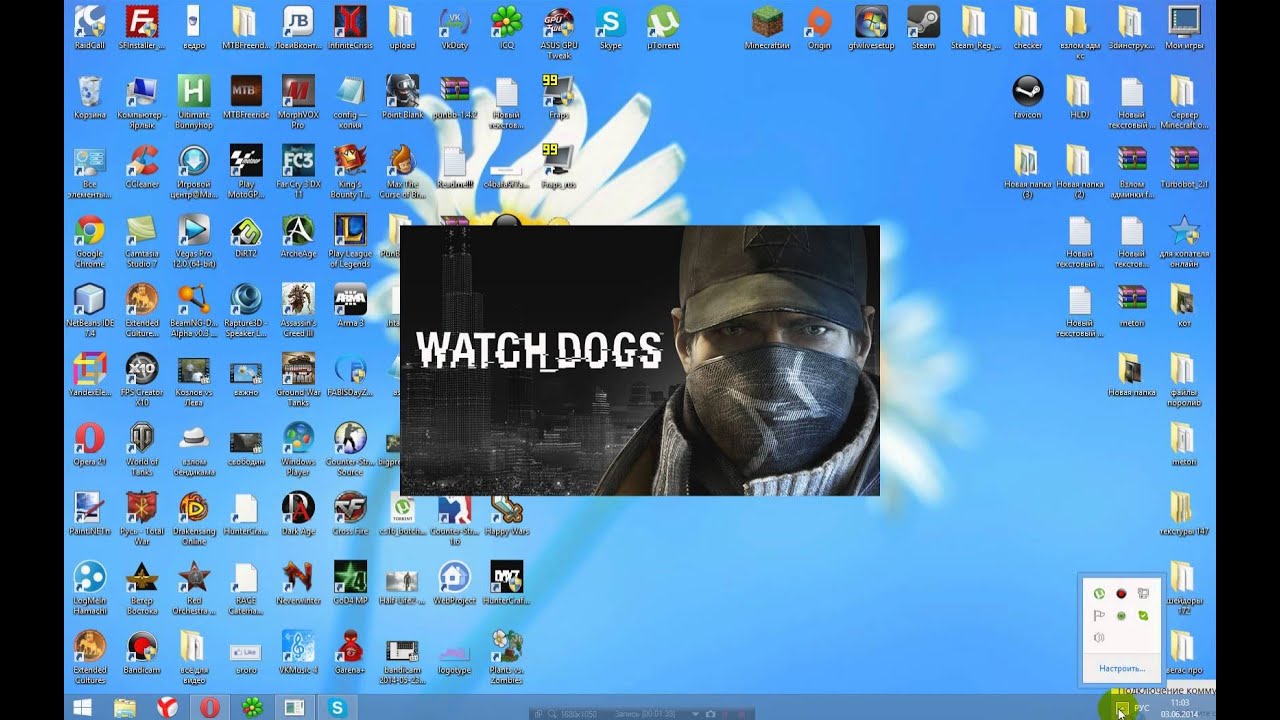Viewport: 1280px width, 720px height.
Task: Open Skype from the taskbar
Action: [337, 707]
